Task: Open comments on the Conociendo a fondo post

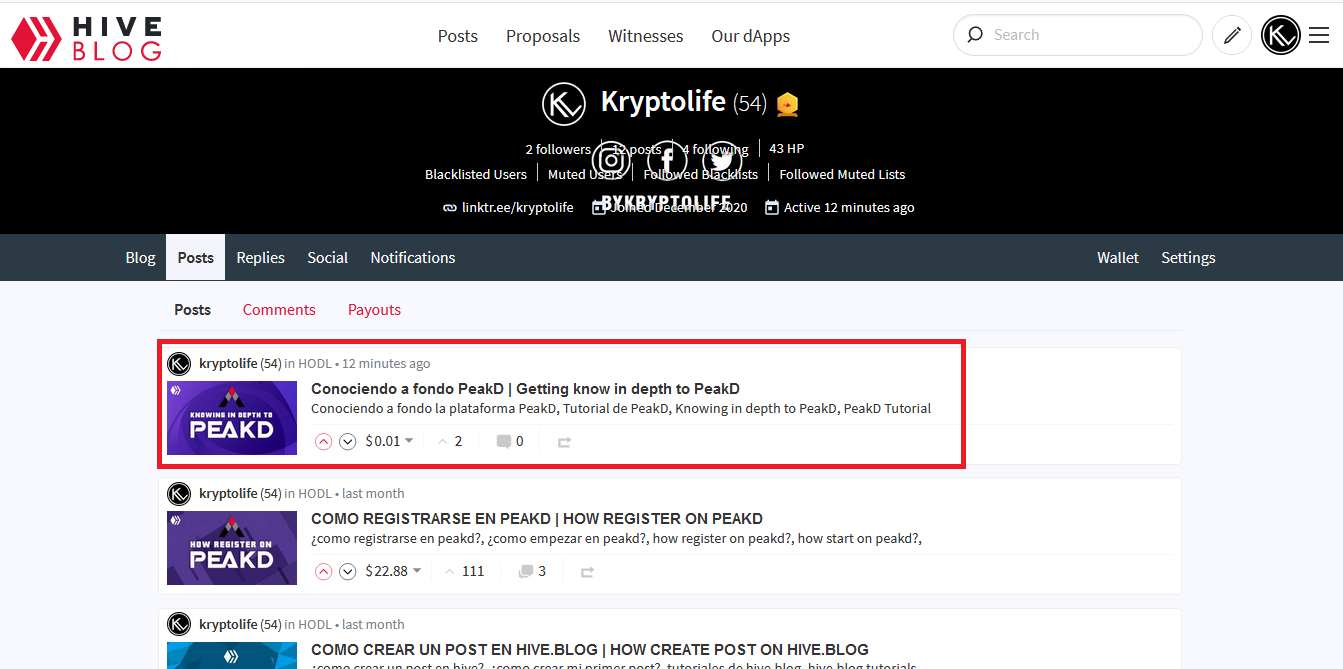Action: coord(510,441)
